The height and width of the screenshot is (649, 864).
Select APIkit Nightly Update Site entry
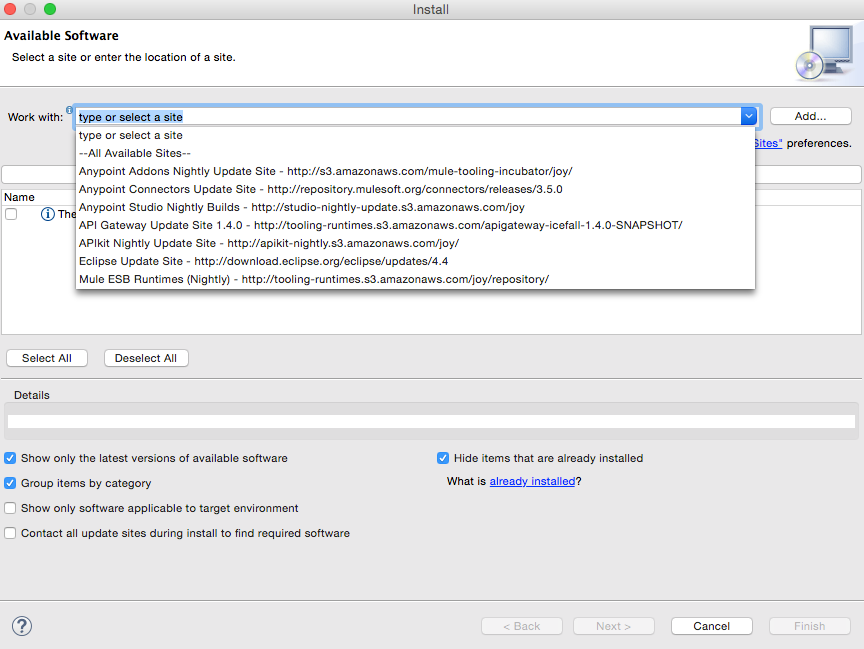(415, 243)
